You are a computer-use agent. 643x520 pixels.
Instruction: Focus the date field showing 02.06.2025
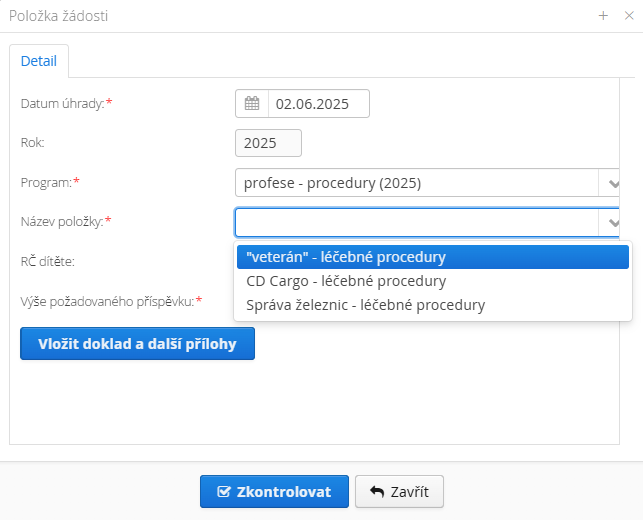[x=319, y=103]
